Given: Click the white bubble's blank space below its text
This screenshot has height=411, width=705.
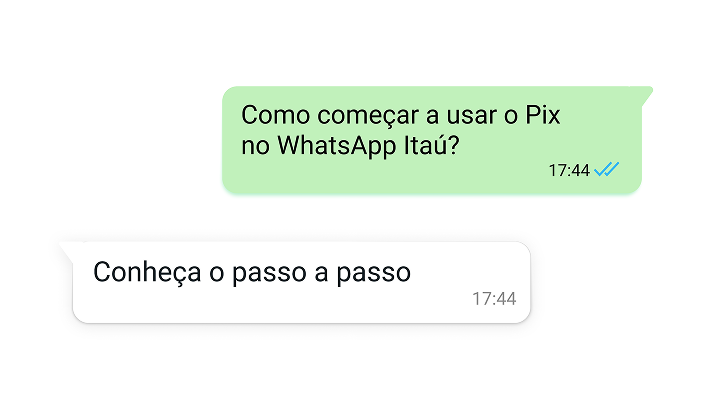Looking at the screenshot, I should point(270,304).
